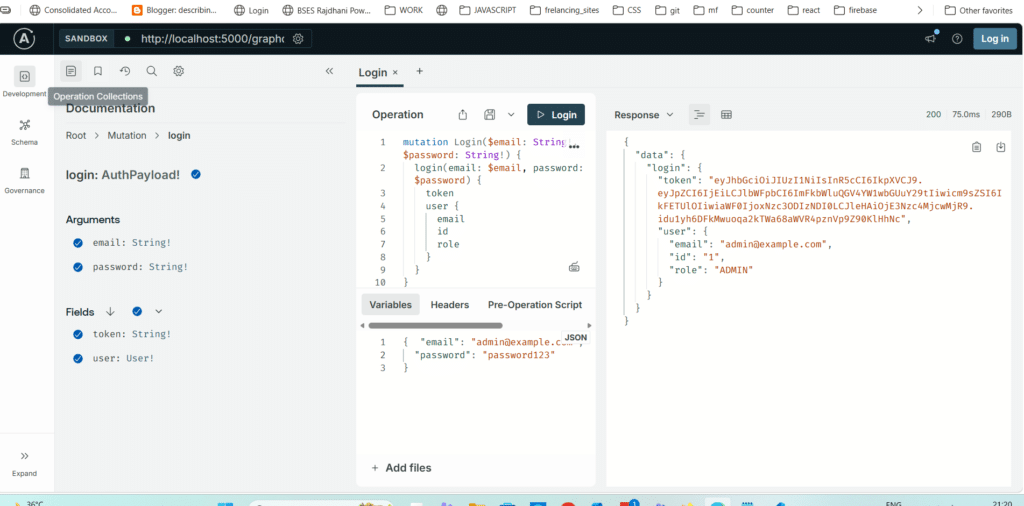
Task: Click the save operation icon
Action: click(x=489, y=115)
